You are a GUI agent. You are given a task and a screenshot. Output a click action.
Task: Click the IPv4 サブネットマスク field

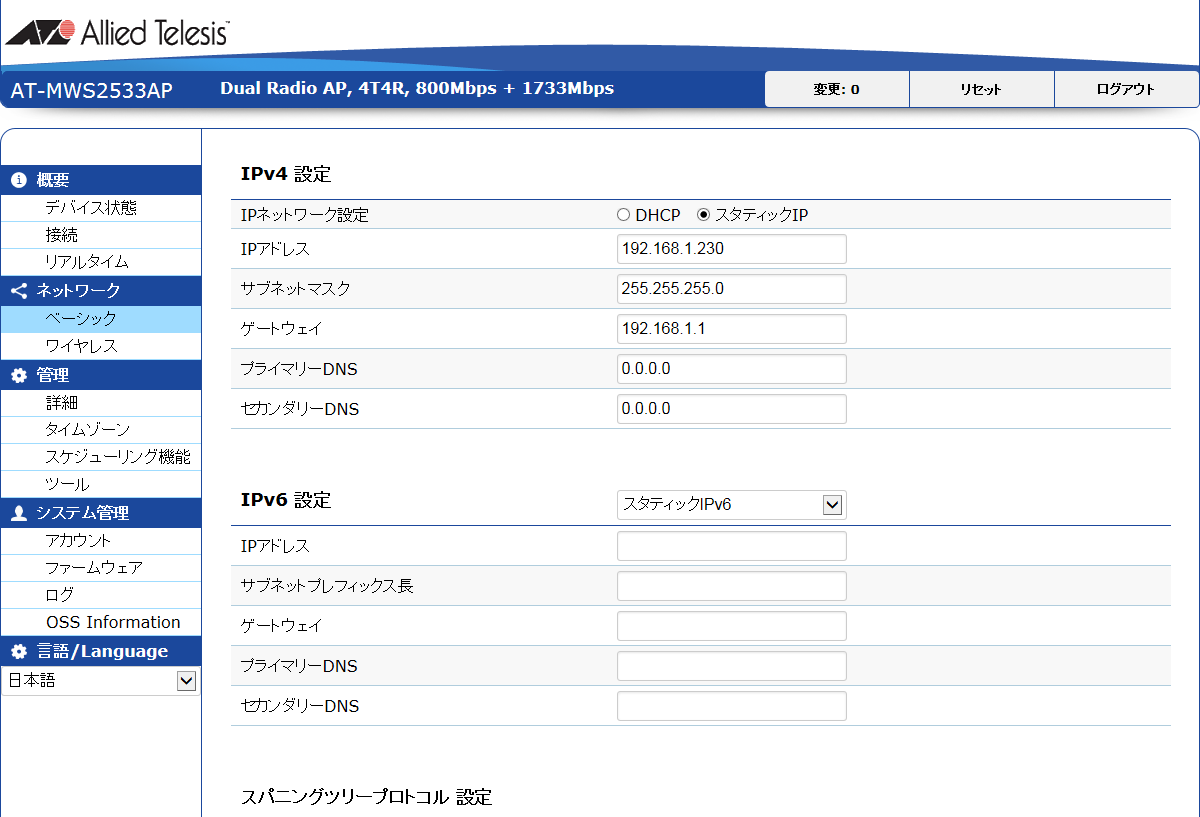coord(732,289)
